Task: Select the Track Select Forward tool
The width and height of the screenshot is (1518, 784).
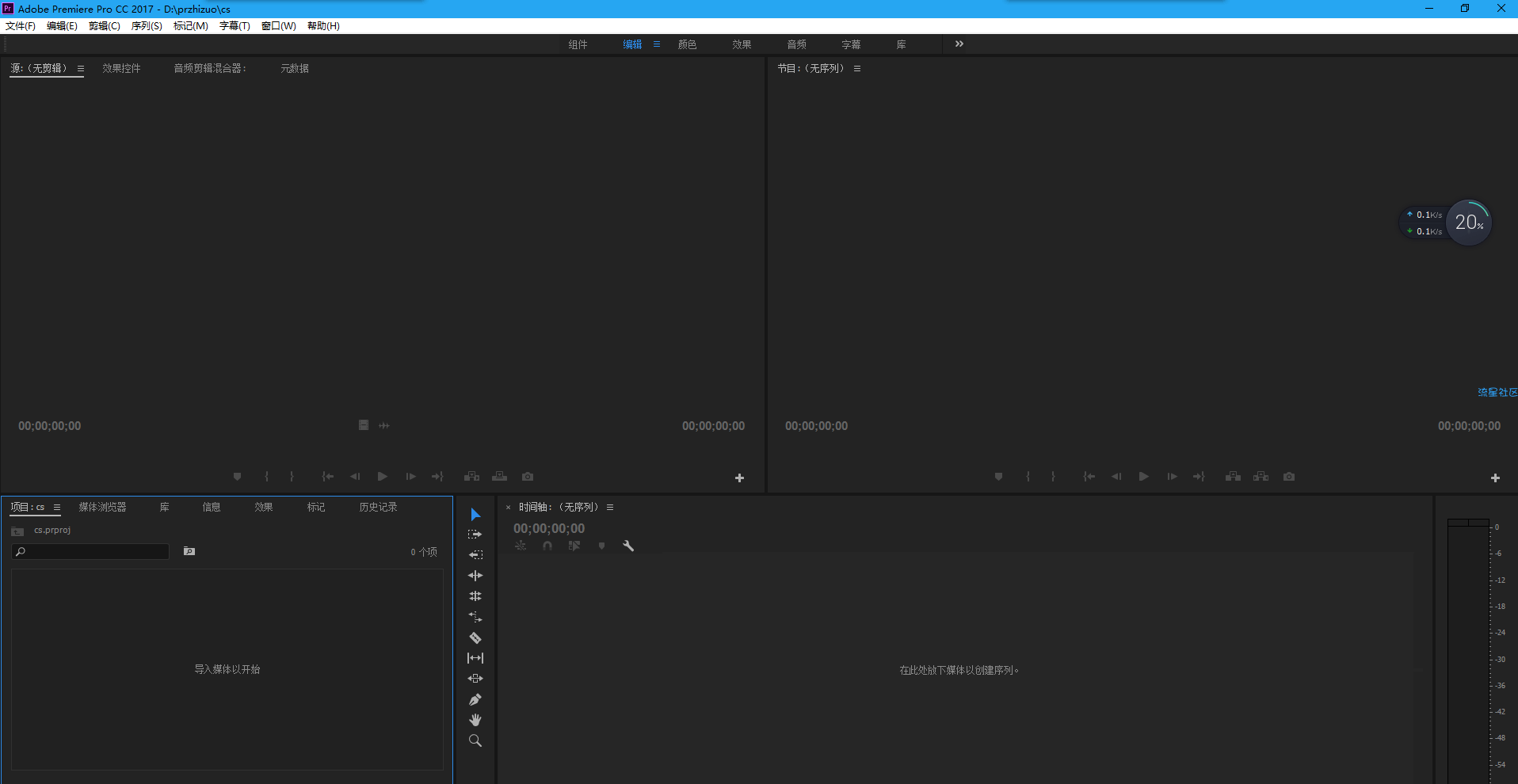Action: tap(475, 535)
